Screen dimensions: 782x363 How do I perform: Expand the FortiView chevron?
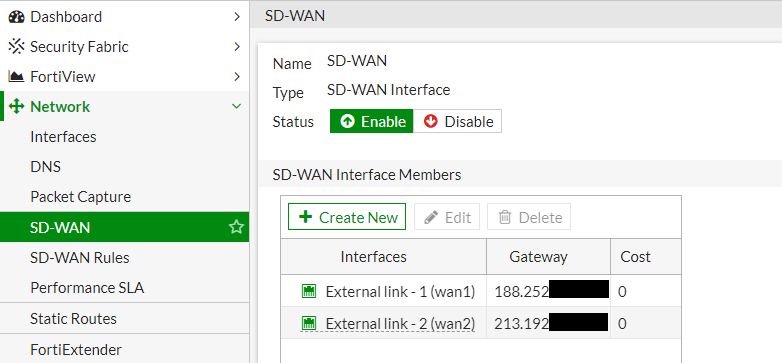pos(237,76)
